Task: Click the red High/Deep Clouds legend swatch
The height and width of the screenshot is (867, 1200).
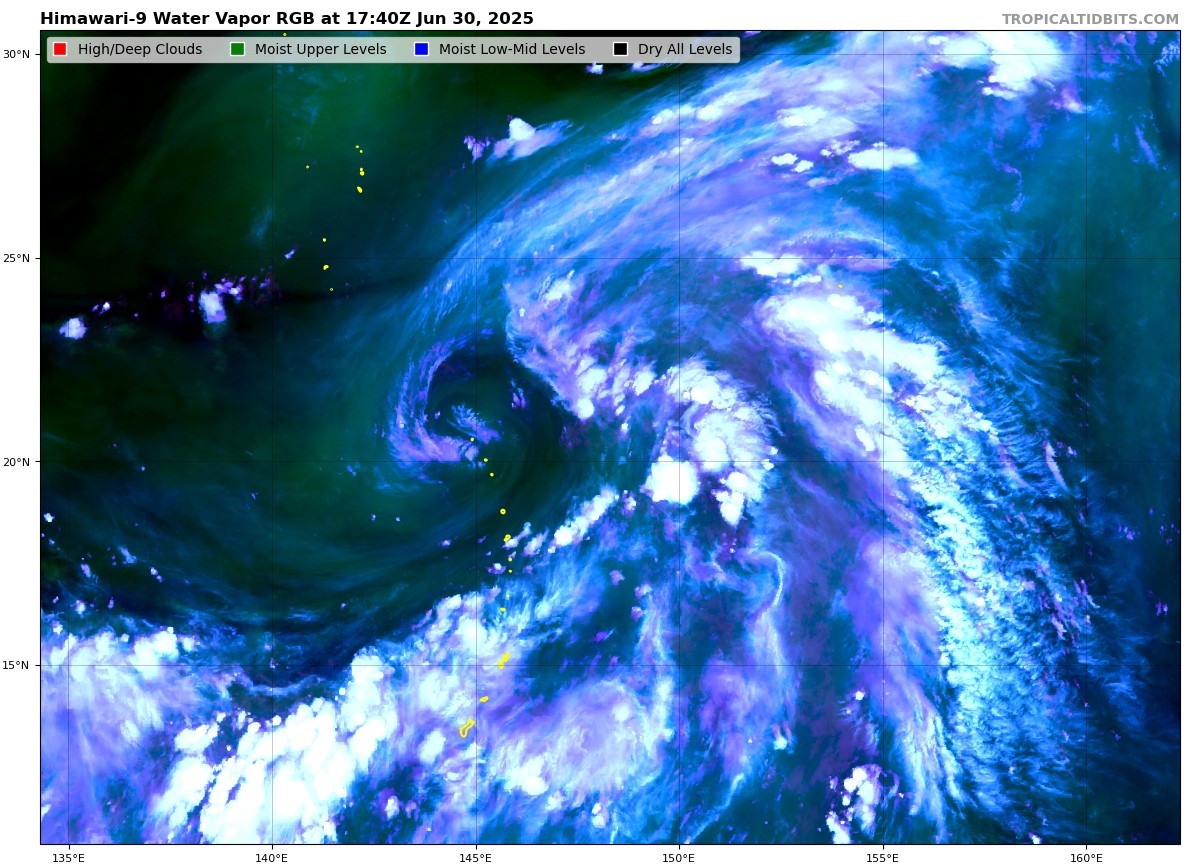Action: click(60, 49)
